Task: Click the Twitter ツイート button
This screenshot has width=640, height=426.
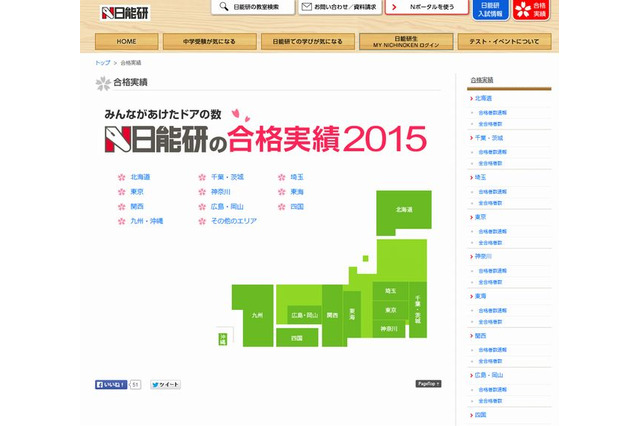Action: [165, 384]
